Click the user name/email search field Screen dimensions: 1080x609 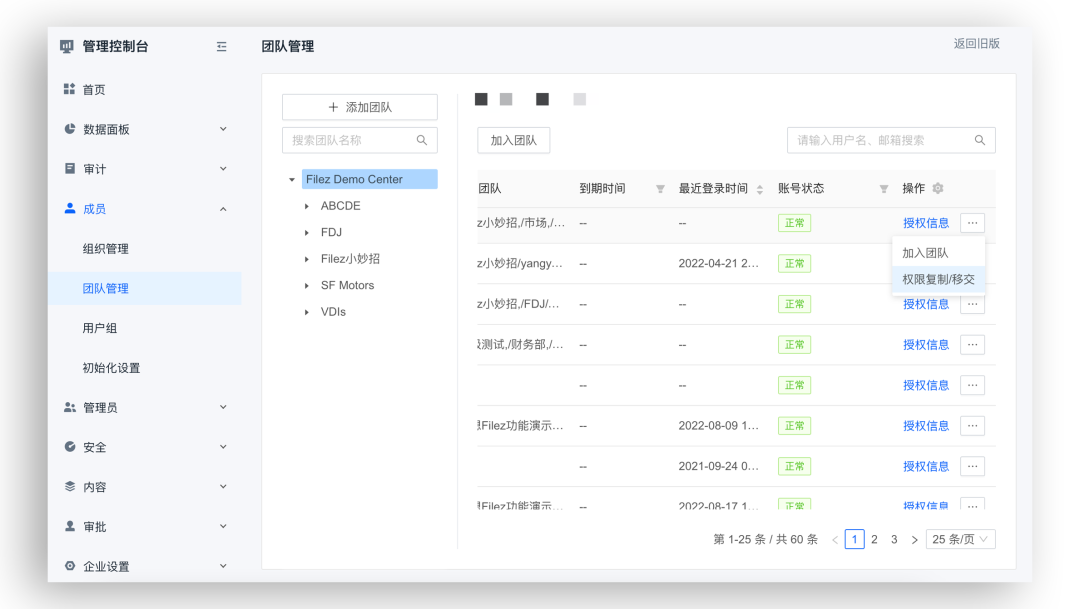(x=891, y=140)
